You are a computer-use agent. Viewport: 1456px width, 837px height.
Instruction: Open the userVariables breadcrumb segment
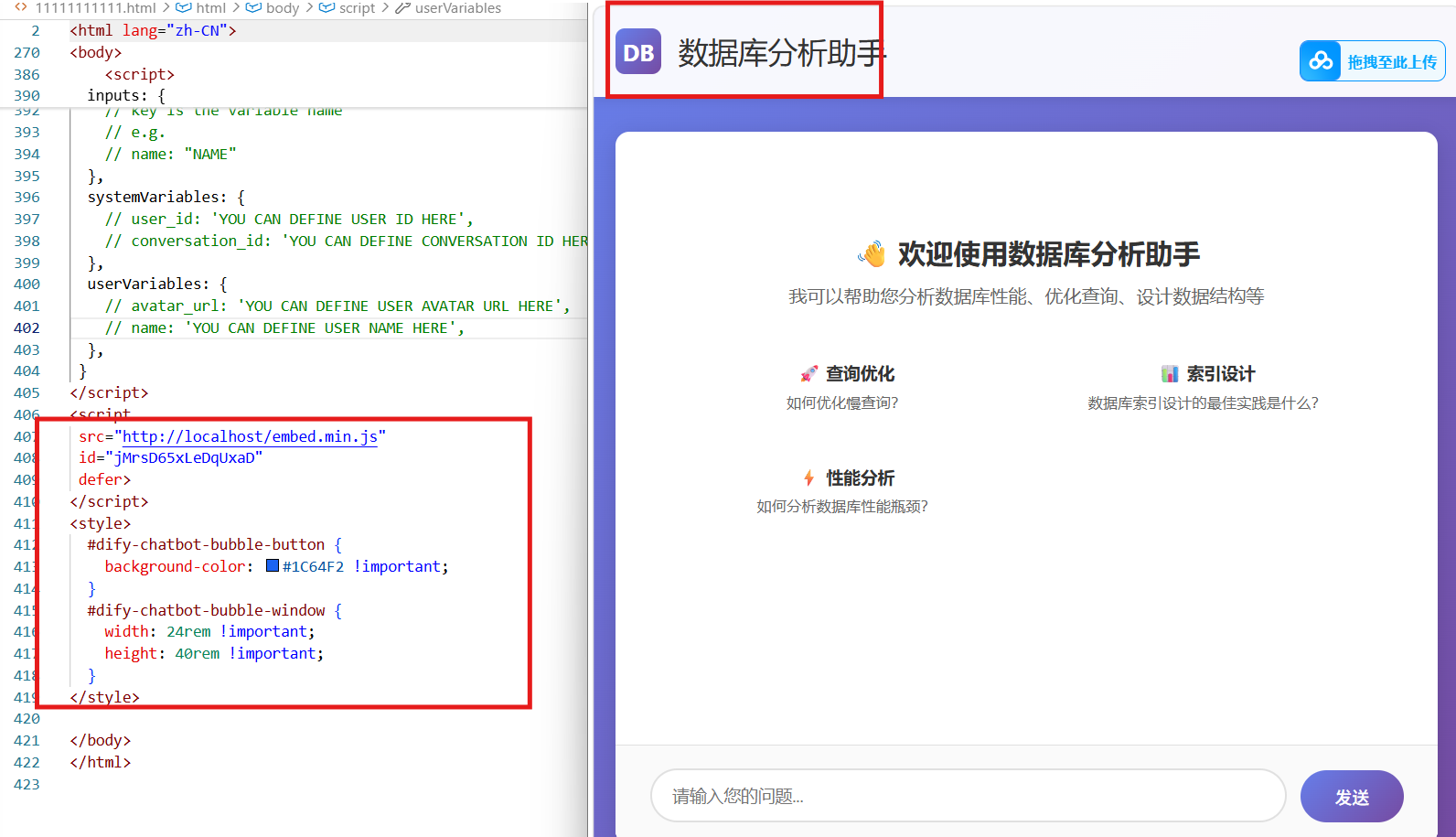coord(458,7)
